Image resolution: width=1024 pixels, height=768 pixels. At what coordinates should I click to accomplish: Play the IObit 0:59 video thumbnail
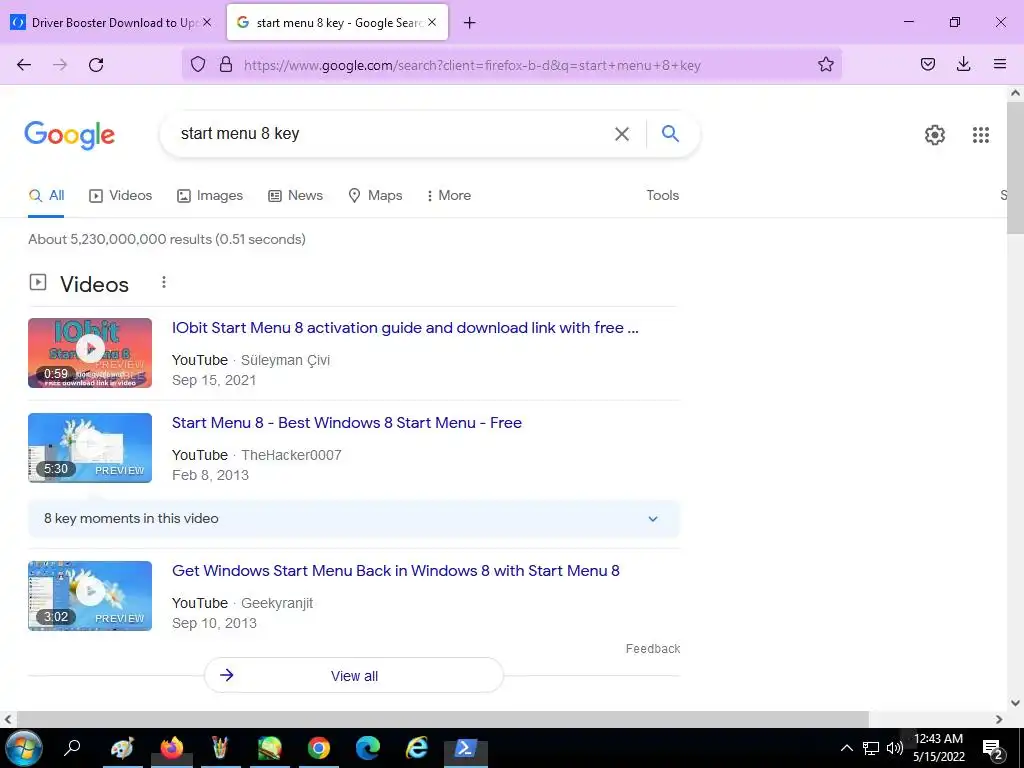[90, 353]
